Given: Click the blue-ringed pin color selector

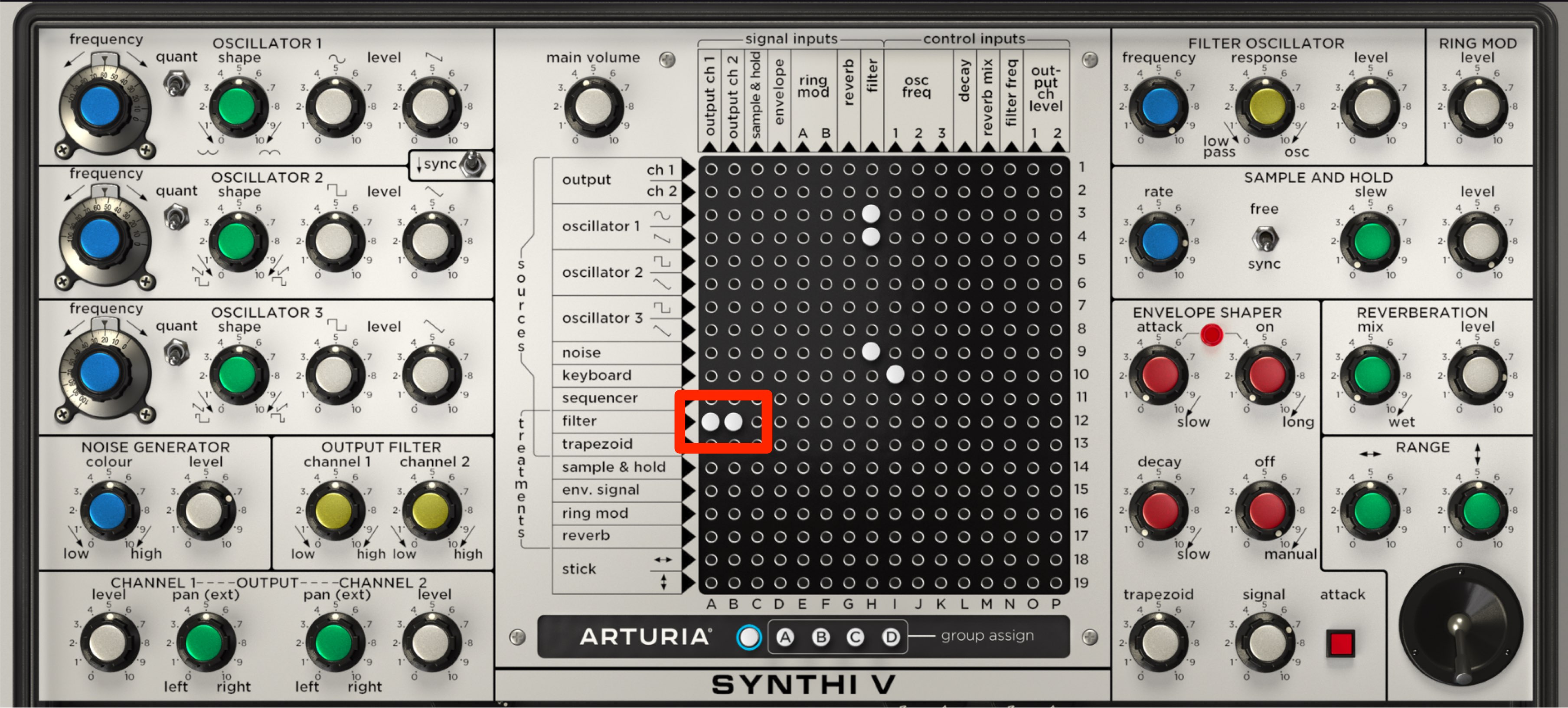Looking at the screenshot, I should tap(748, 637).
